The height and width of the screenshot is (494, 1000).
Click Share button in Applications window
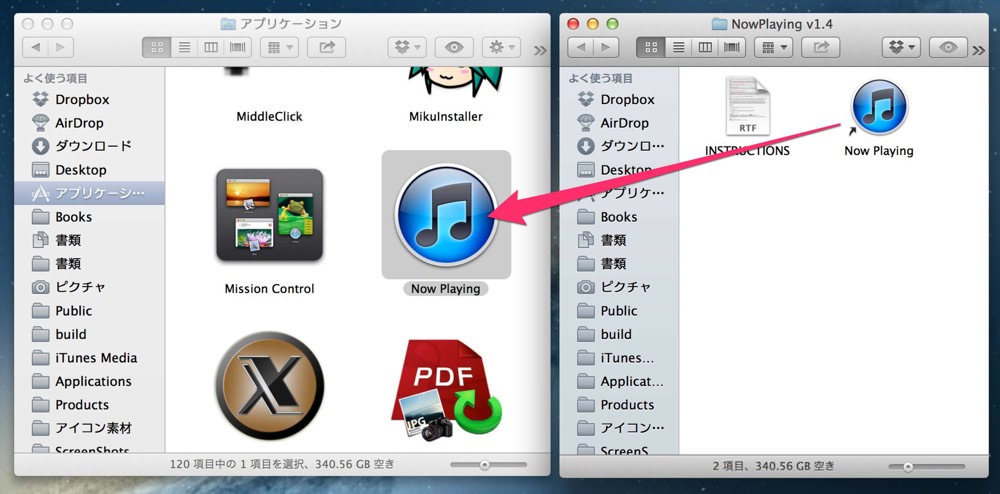pyautogui.click(x=327, y=47)
